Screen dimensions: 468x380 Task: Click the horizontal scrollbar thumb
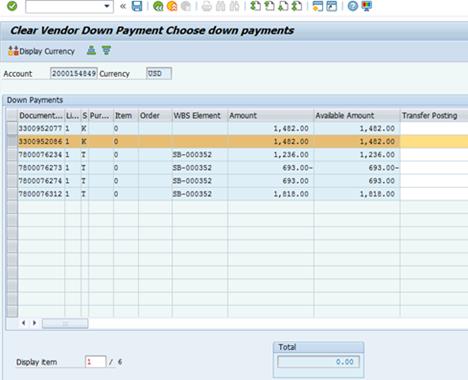65,323
